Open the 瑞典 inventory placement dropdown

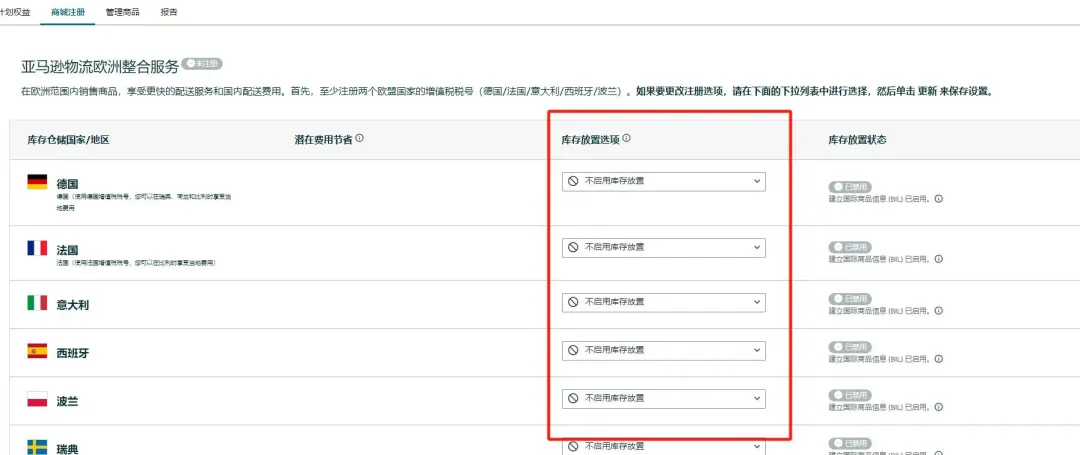pyautogui.click(x=663, y=446)
